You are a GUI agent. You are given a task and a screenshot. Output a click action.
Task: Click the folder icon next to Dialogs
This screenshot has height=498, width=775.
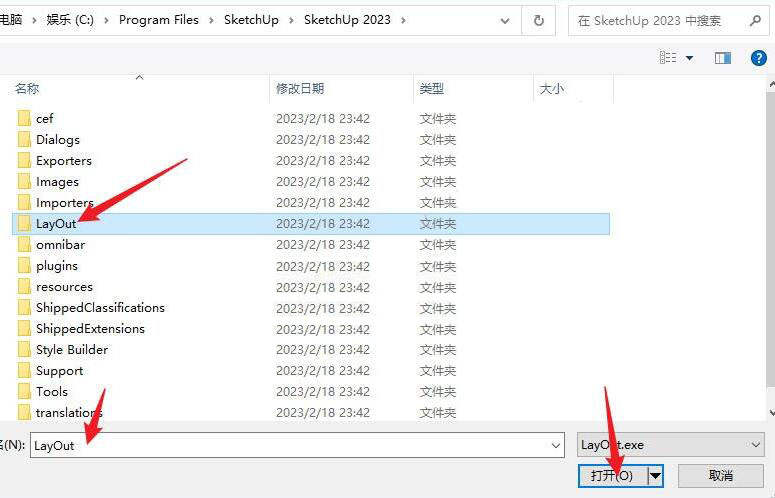point(24,140)
